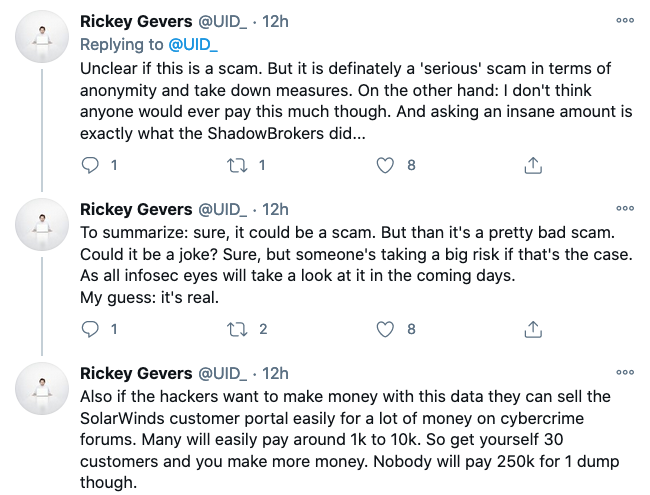The width and height of the screenshot is (650, 495).
Task: Reply to the 'Unclear if this is a scam' tweet
Action: [90, 165]
